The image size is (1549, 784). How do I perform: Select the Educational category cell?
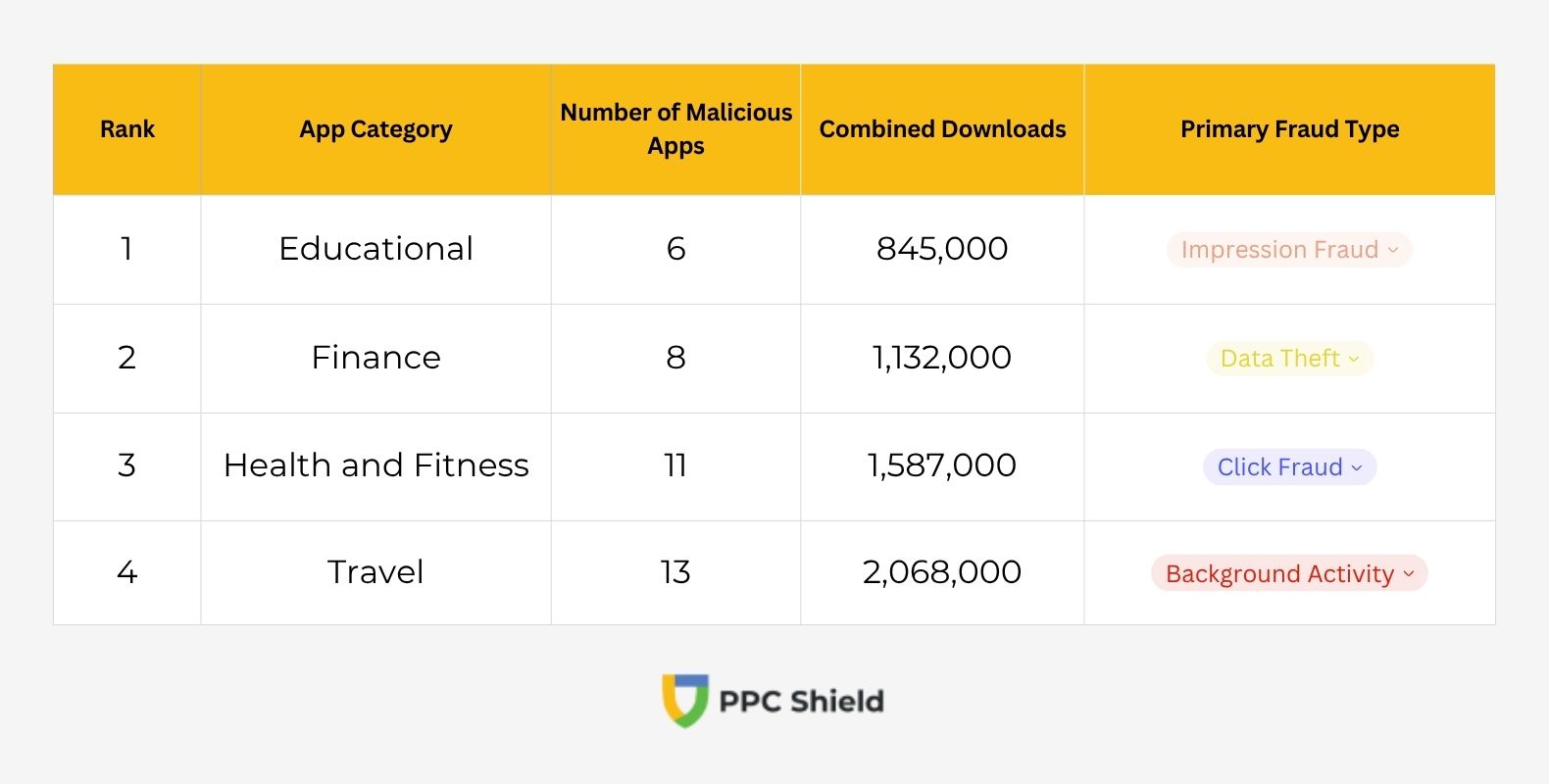(375, 249)
